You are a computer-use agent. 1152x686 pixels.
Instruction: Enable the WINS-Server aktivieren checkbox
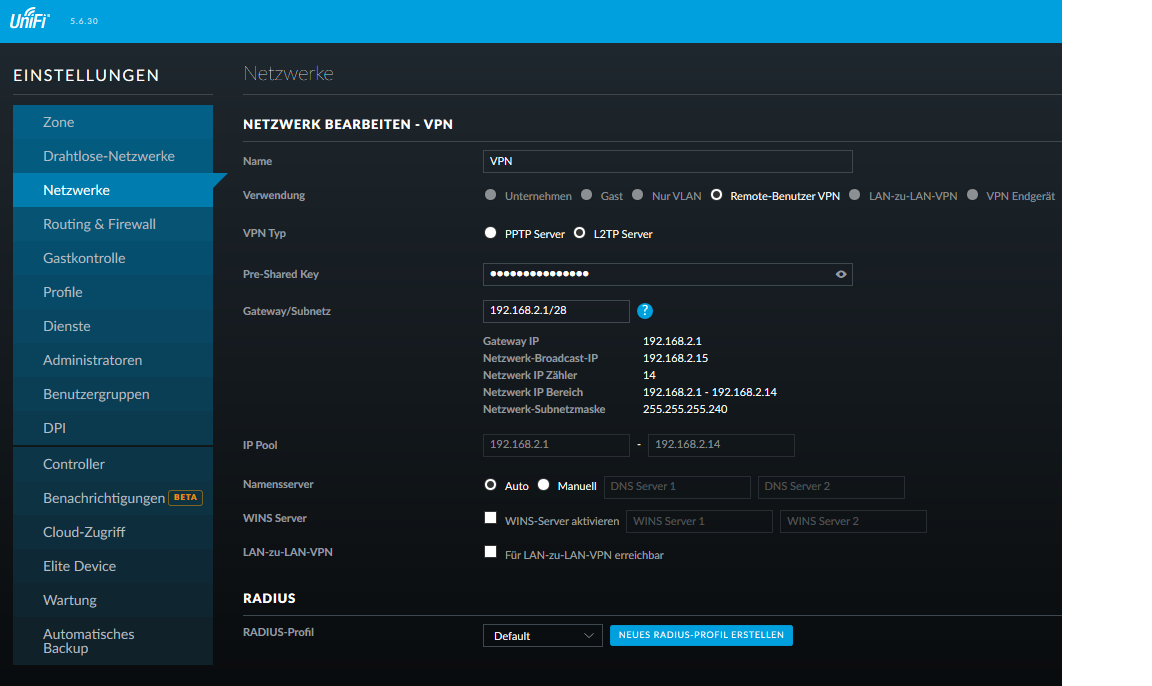490,518
